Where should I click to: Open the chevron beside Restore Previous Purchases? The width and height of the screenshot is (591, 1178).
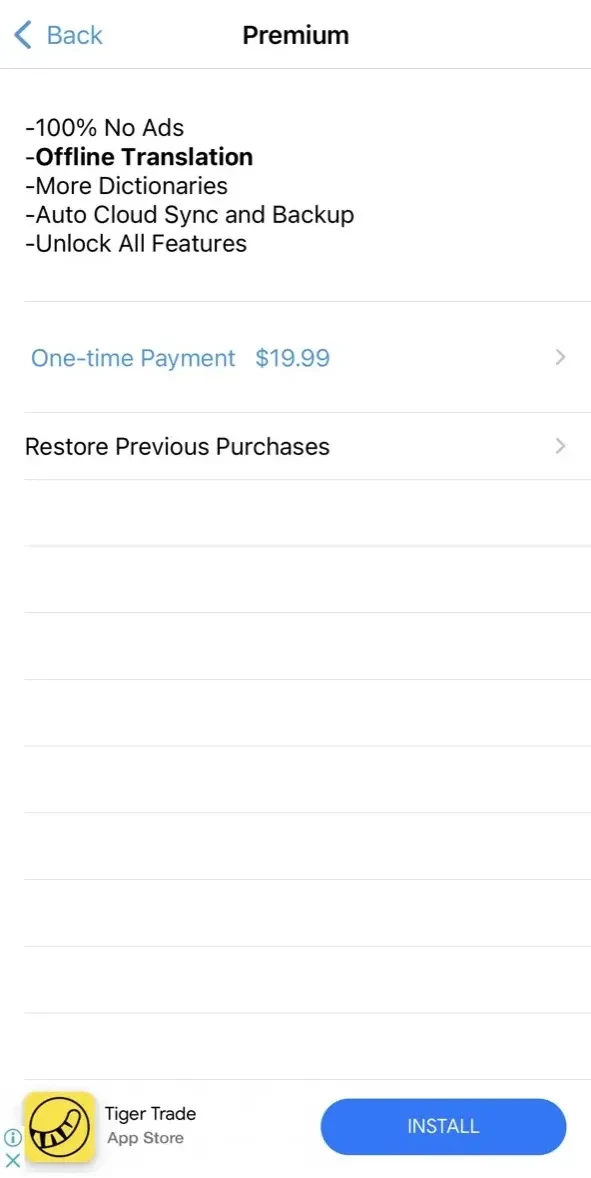(559, 446)
